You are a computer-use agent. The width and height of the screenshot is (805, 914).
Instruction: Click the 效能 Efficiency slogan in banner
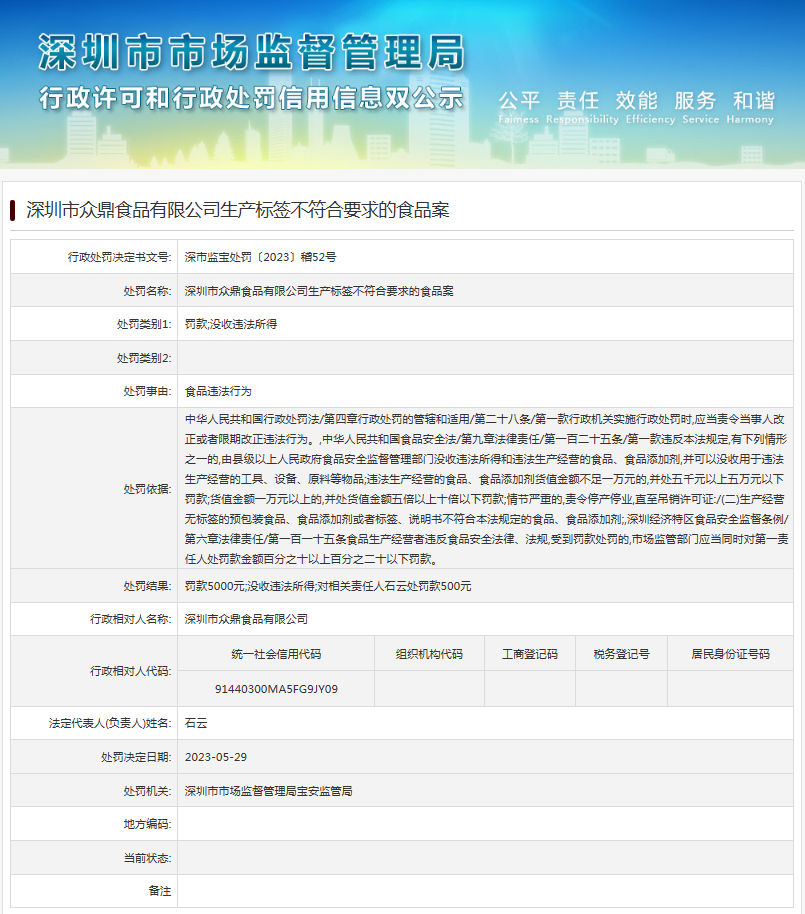coord(649,107)
